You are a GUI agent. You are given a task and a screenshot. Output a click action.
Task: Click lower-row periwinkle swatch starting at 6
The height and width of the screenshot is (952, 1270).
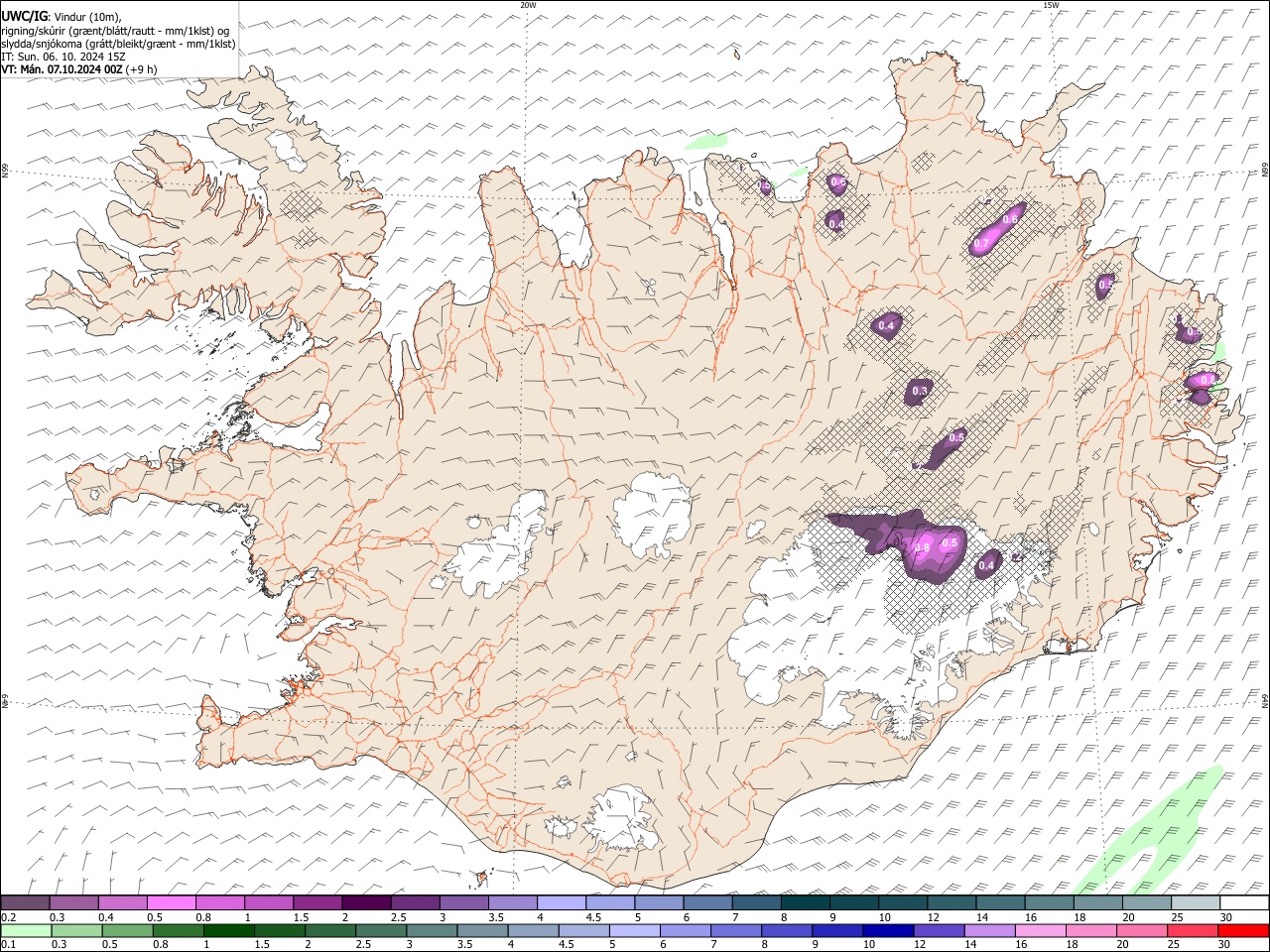pos(685,931)
